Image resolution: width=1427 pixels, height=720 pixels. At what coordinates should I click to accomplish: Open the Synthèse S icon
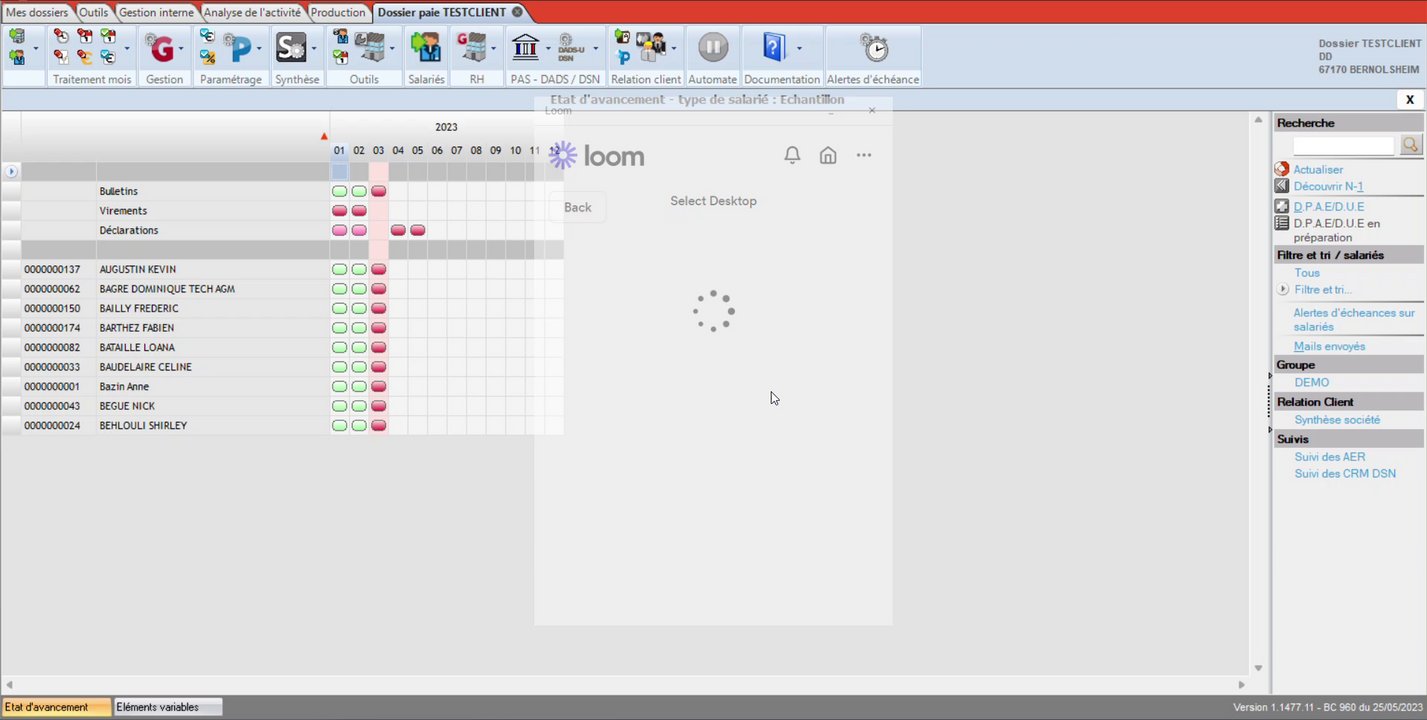(x=291, y=47)
